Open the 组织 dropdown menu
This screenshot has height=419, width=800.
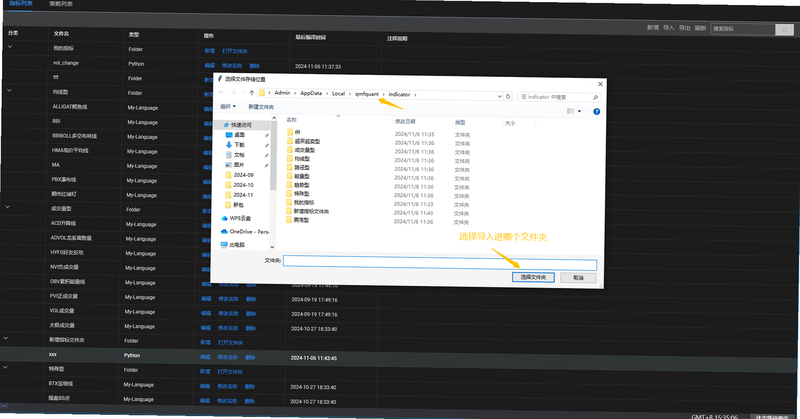[x=228, y=106]
